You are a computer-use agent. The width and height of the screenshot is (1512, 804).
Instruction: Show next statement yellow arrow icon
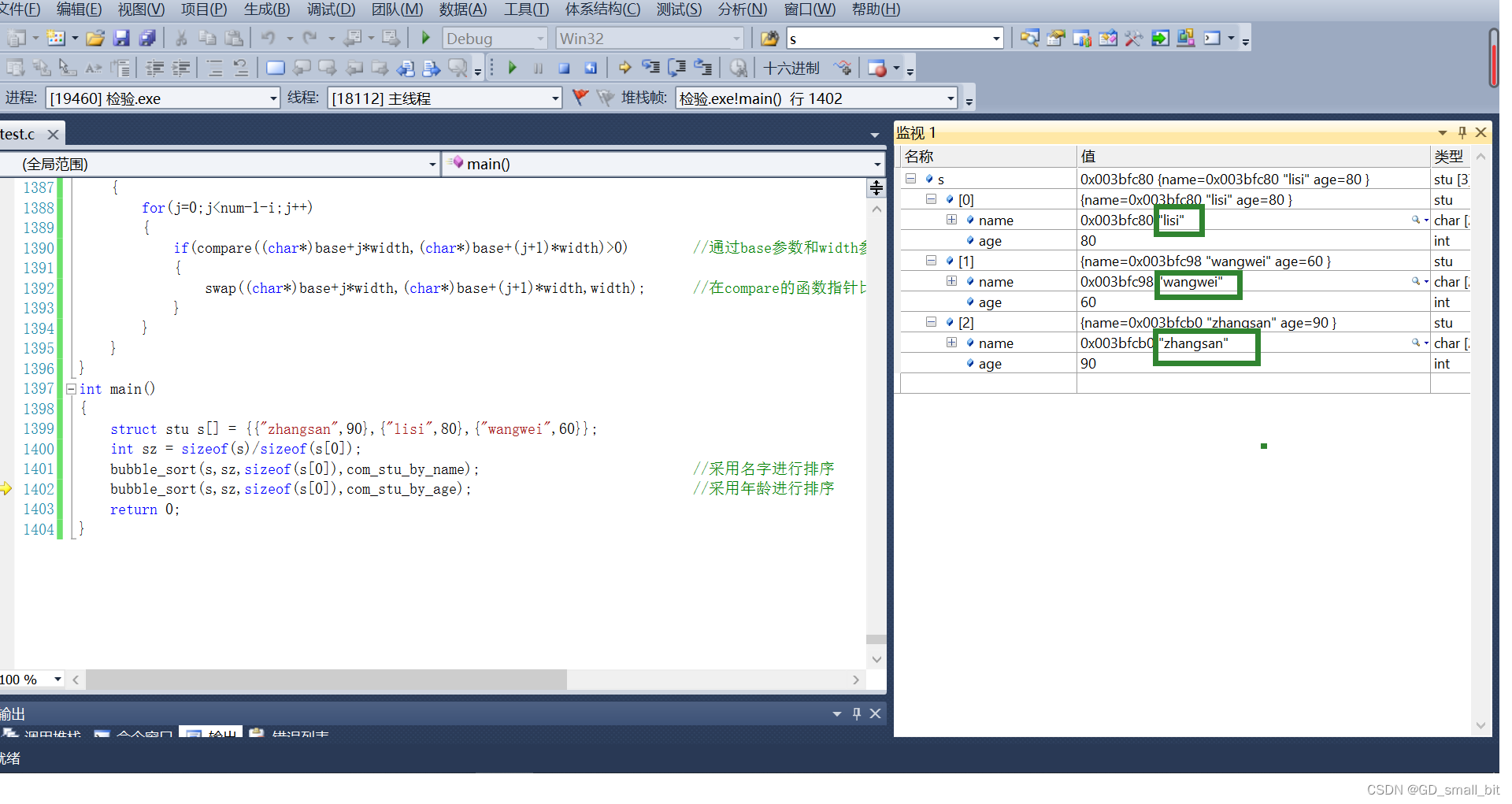pos(624,68)
